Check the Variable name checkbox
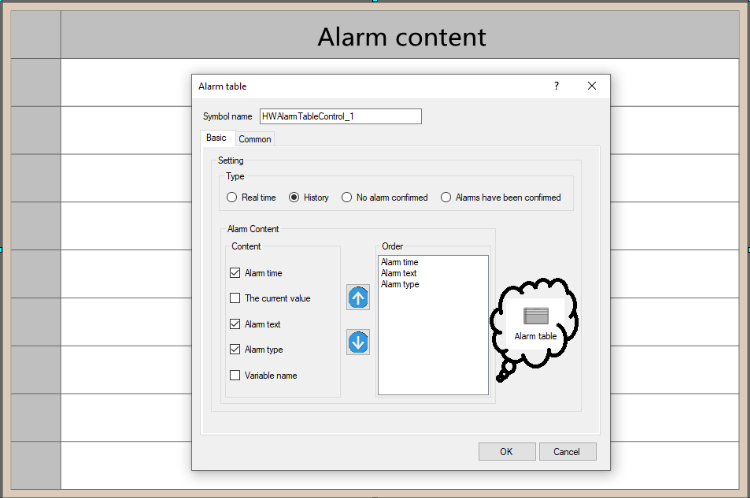 (x=235, y=376)
